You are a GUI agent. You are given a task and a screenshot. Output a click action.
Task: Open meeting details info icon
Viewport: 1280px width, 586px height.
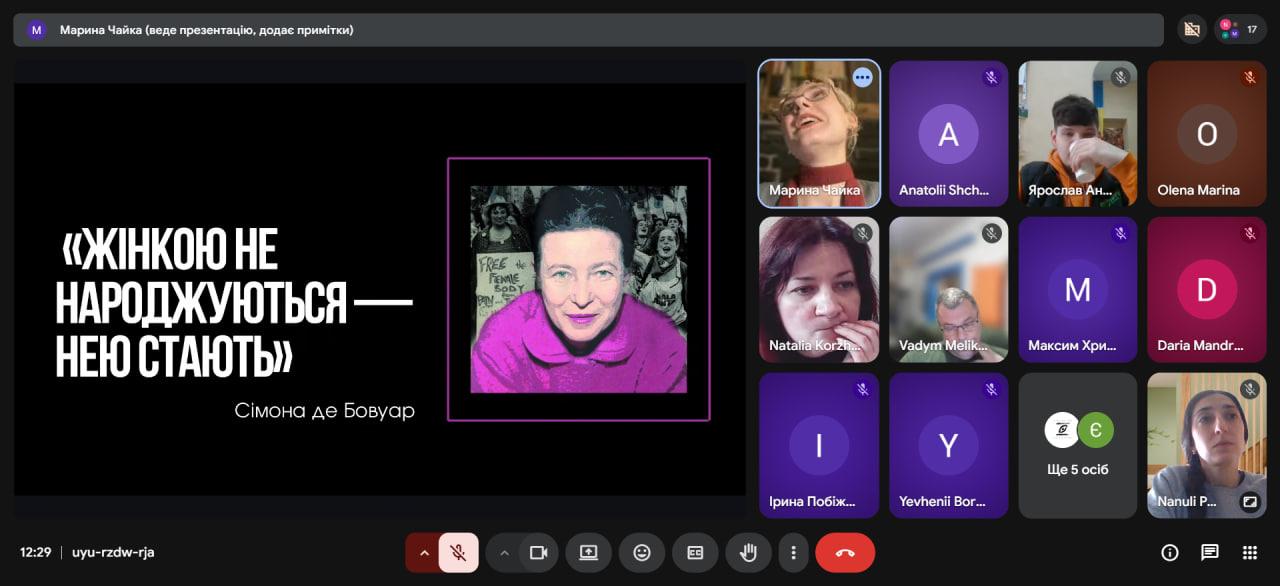point(1169,553)
